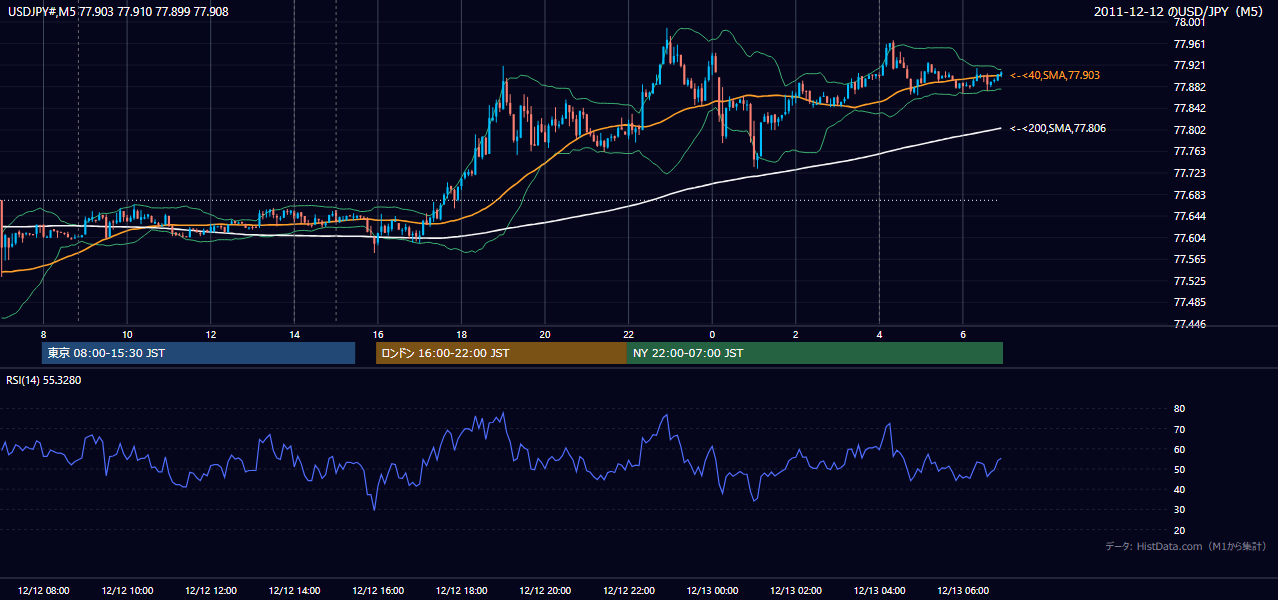Image resolution: width=1278 pixels, height=600 pixels.
Task: Click the bottom time label 12/12 14:00
Action: click(x=294, y=591)
